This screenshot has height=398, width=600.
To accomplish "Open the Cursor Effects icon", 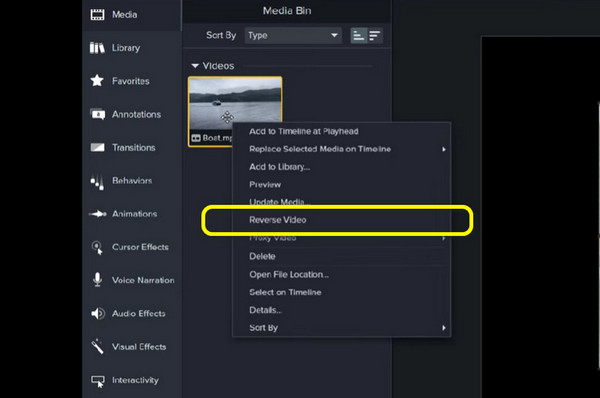I will (x=98, y=248).
